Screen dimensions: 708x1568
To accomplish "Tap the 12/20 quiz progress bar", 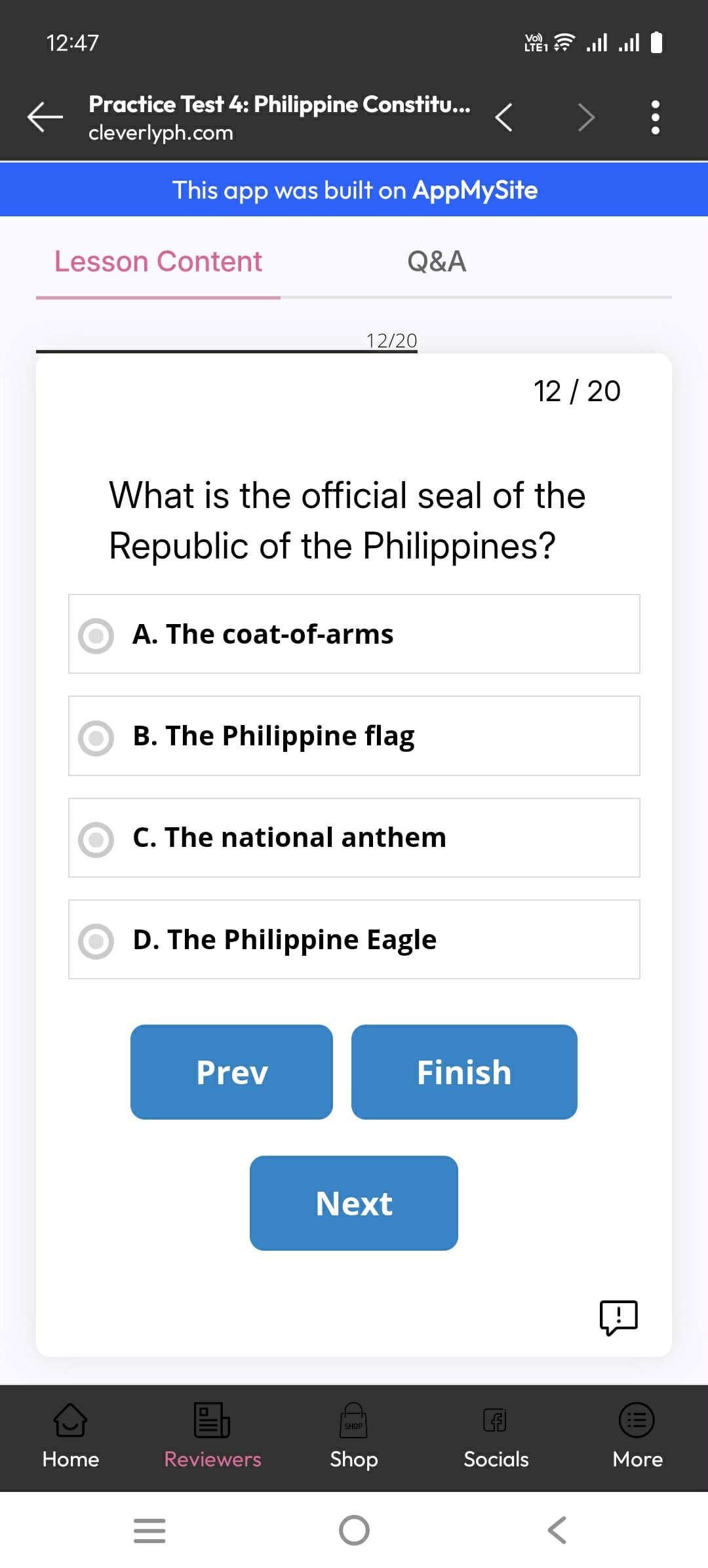I will click(227, 351).
